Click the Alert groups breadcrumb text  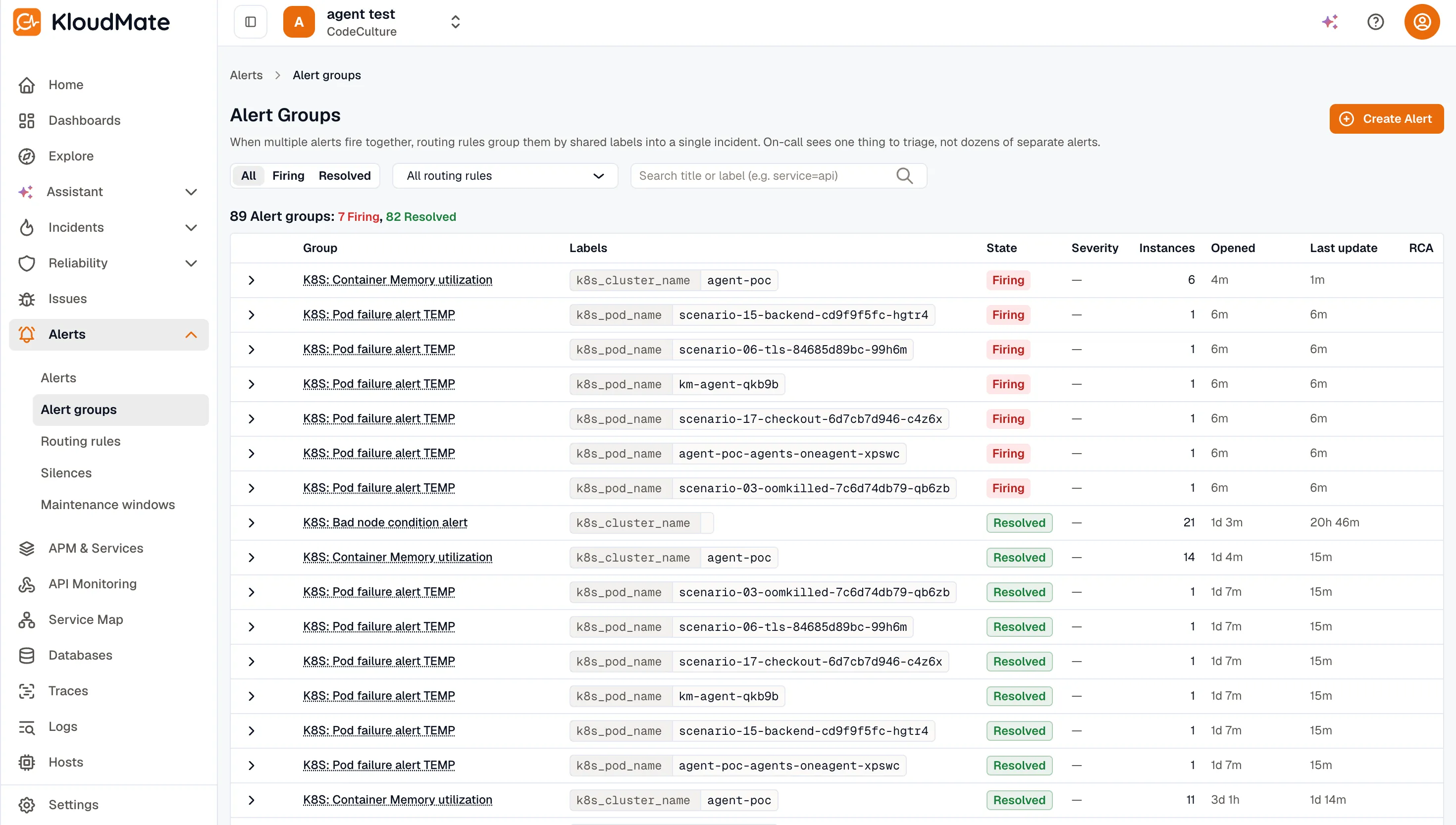click(x=326, y=75)
